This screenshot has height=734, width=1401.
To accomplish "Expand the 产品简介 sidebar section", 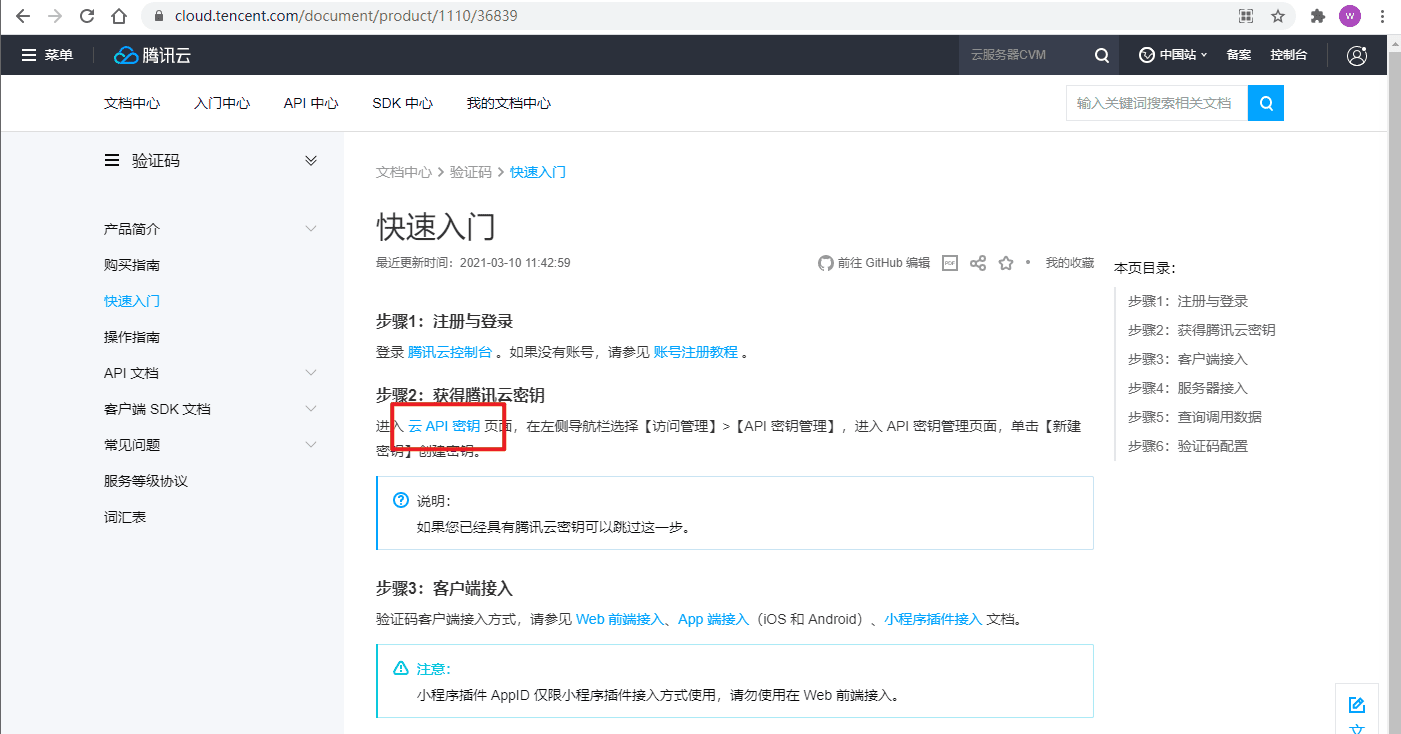I will (311, 229).
